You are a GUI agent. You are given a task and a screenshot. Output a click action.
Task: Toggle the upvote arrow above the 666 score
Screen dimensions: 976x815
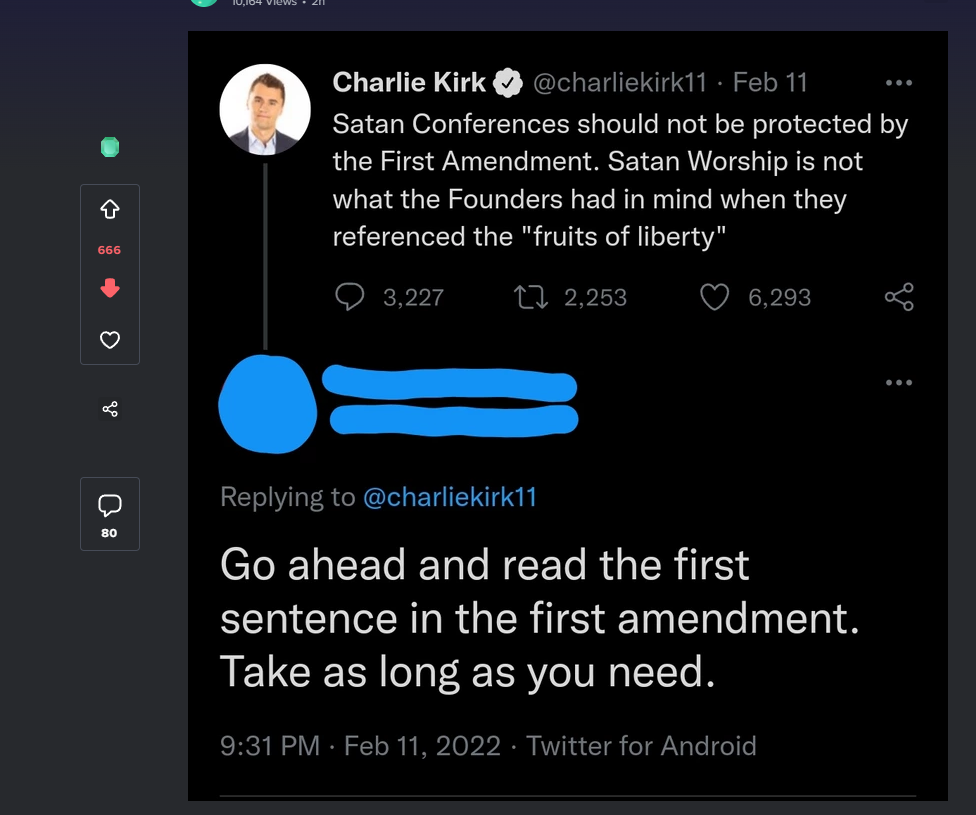110,210
